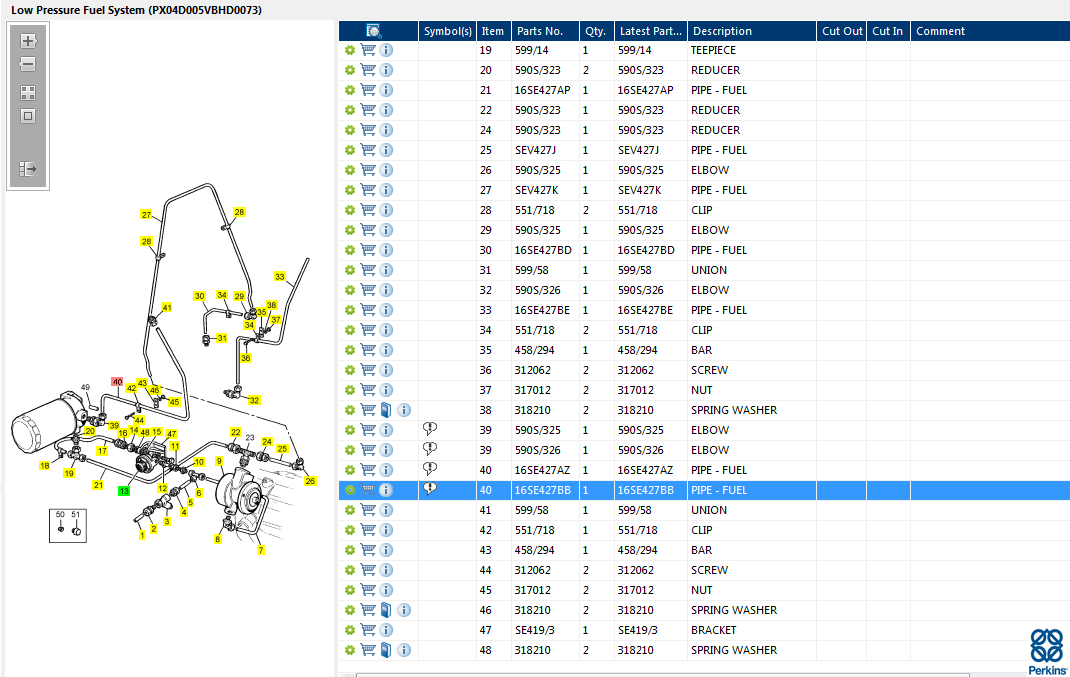Viewport: 1070px width, 677px height.
Task: Select callout 26 in the diagram
Action: (310, 481)
